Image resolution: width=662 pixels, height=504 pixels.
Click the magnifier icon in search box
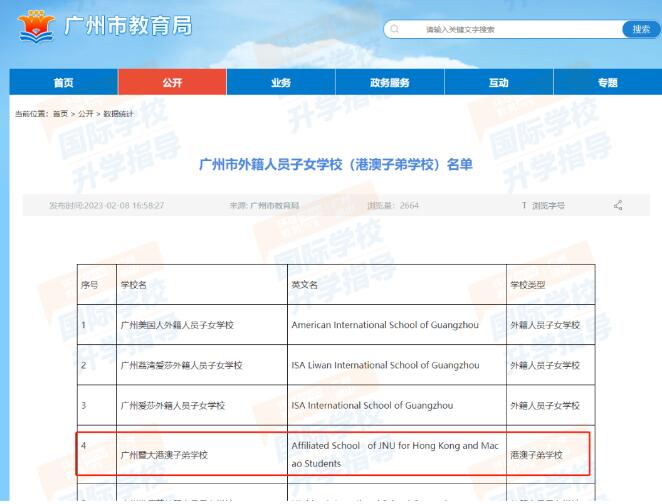click(395, 29)
